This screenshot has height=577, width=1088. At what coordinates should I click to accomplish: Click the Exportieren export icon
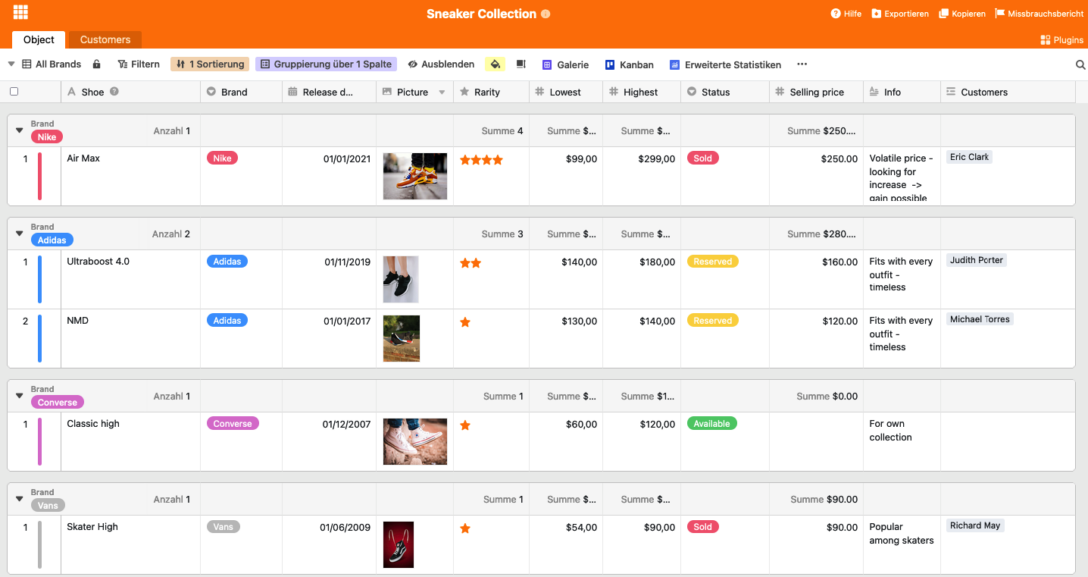tap(876, 14)
